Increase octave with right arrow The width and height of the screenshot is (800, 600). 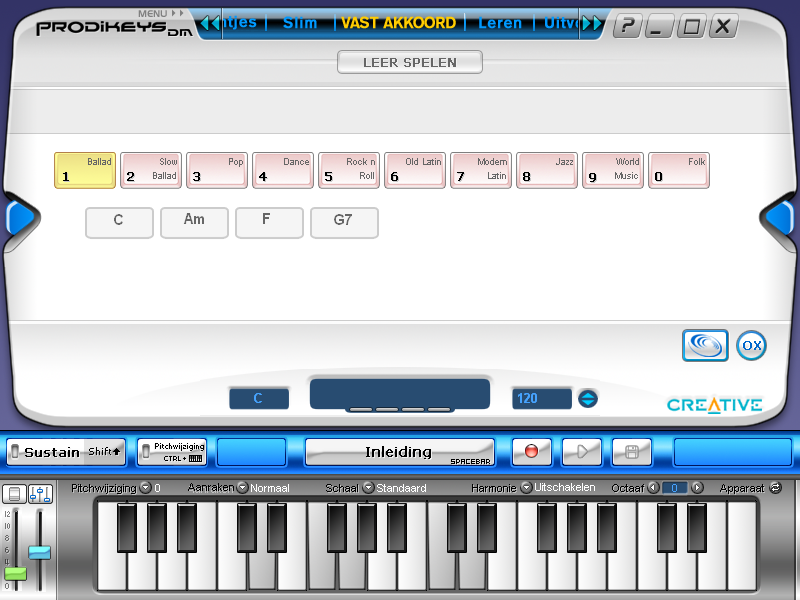[x=697, y=488]
